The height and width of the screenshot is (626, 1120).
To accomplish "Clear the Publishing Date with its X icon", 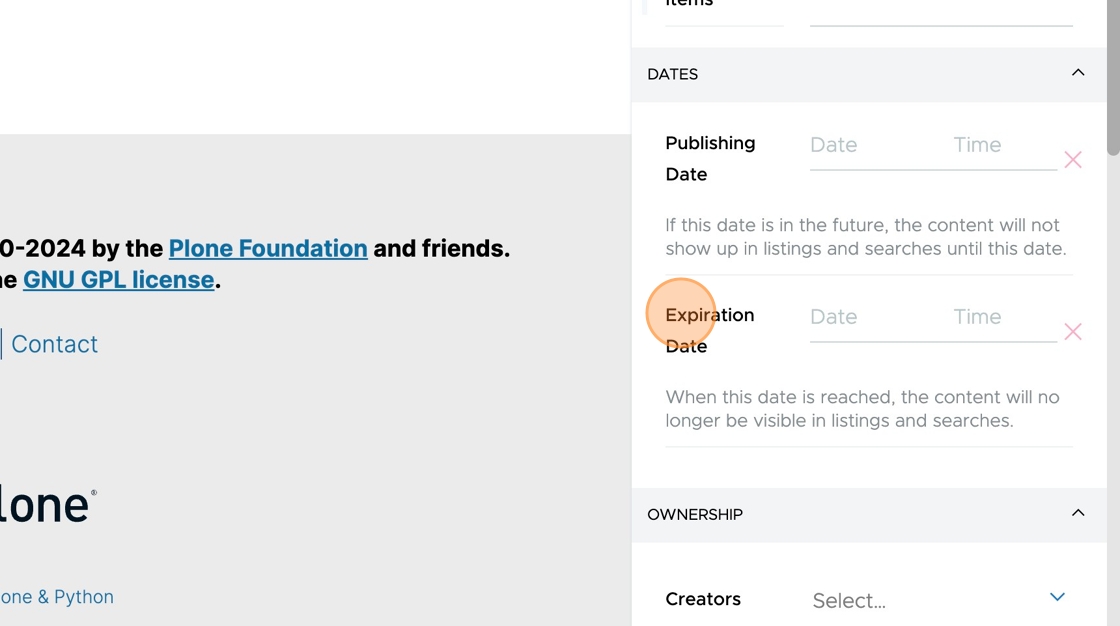I will pyautogui.click(x=1072, y=159).
